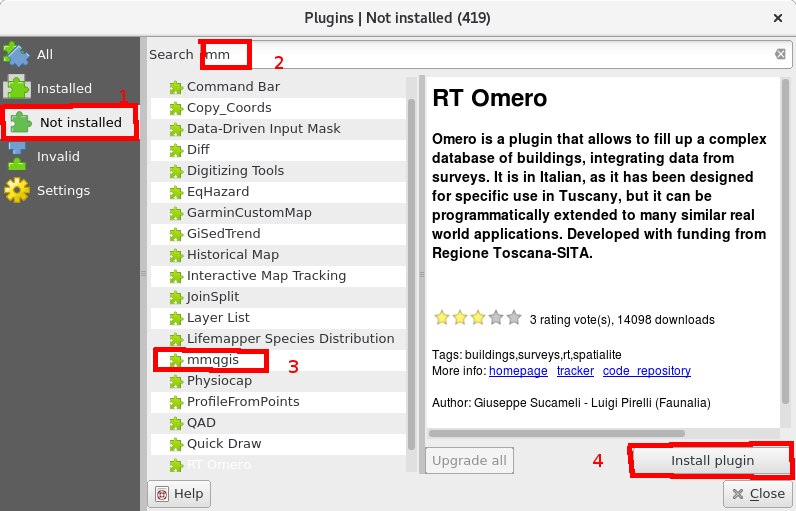Screen dimensions: 796x511
Task: Click the All tab puzzle icon
Action: [x=16, y=54]
